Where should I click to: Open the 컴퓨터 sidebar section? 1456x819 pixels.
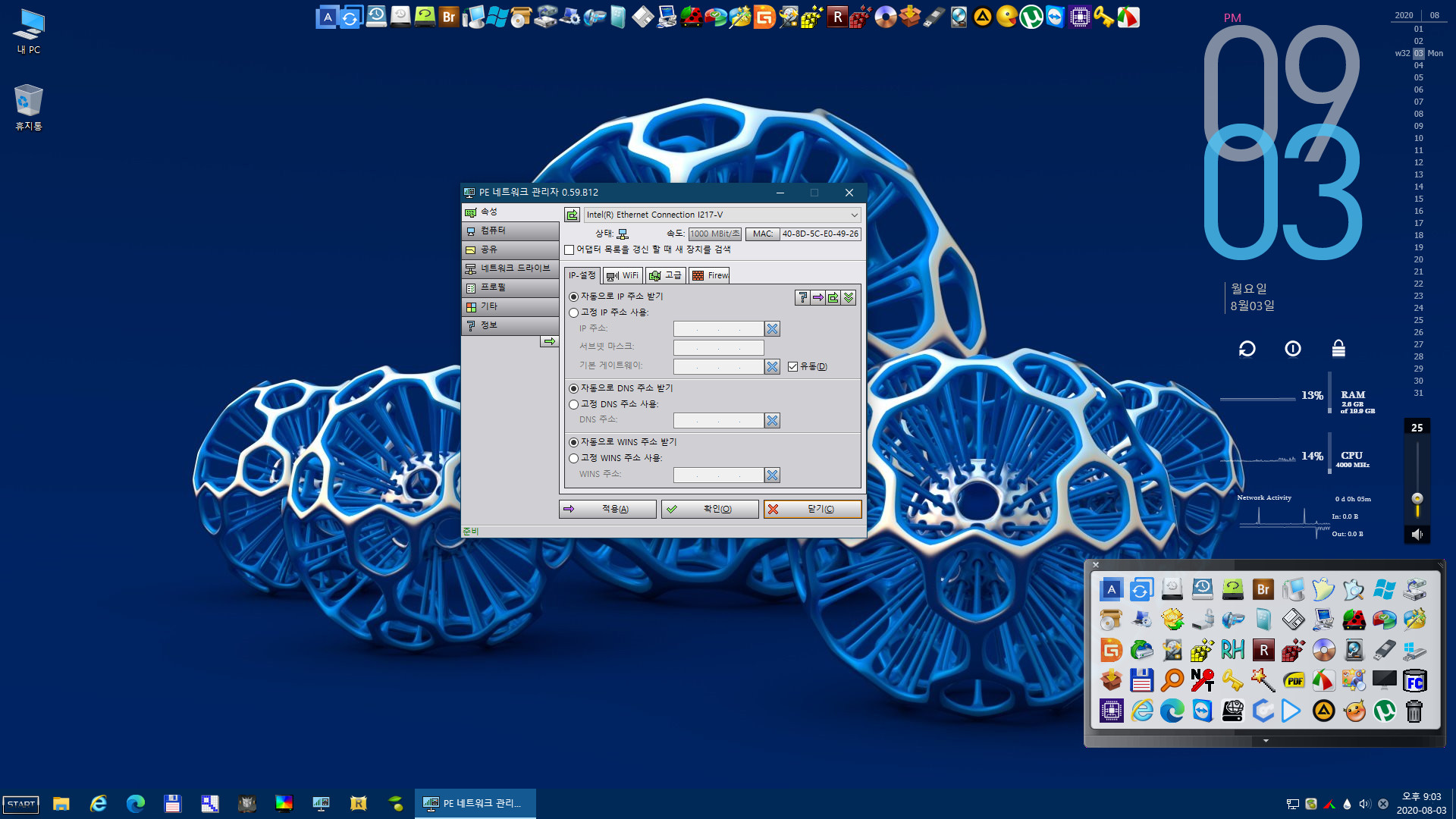click(x=510, y=231)
